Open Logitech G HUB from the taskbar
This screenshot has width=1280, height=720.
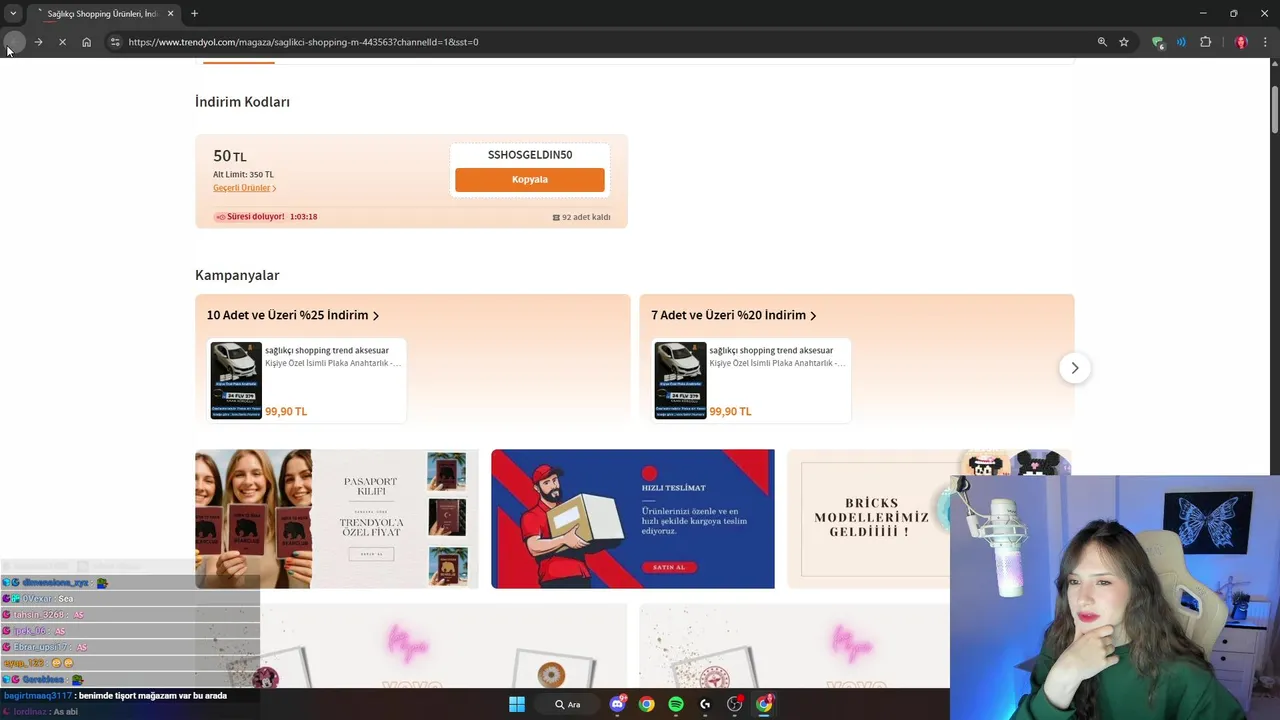705,704
